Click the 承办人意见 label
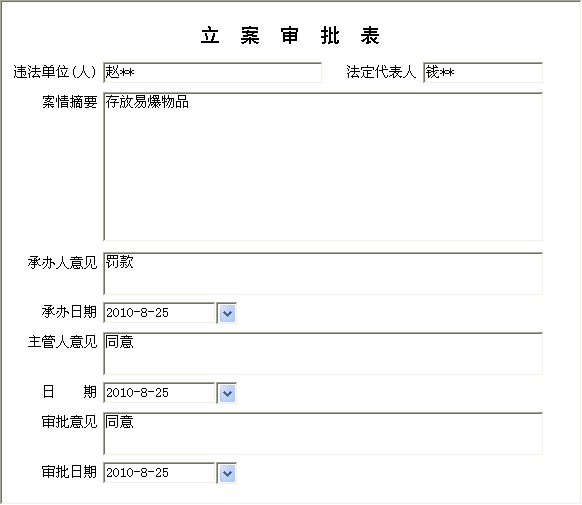The image size is (582, 505). [62, 262]
